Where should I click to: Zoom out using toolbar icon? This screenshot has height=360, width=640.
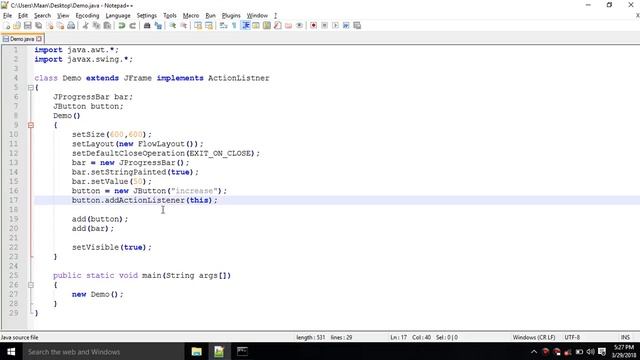point(184,26)
